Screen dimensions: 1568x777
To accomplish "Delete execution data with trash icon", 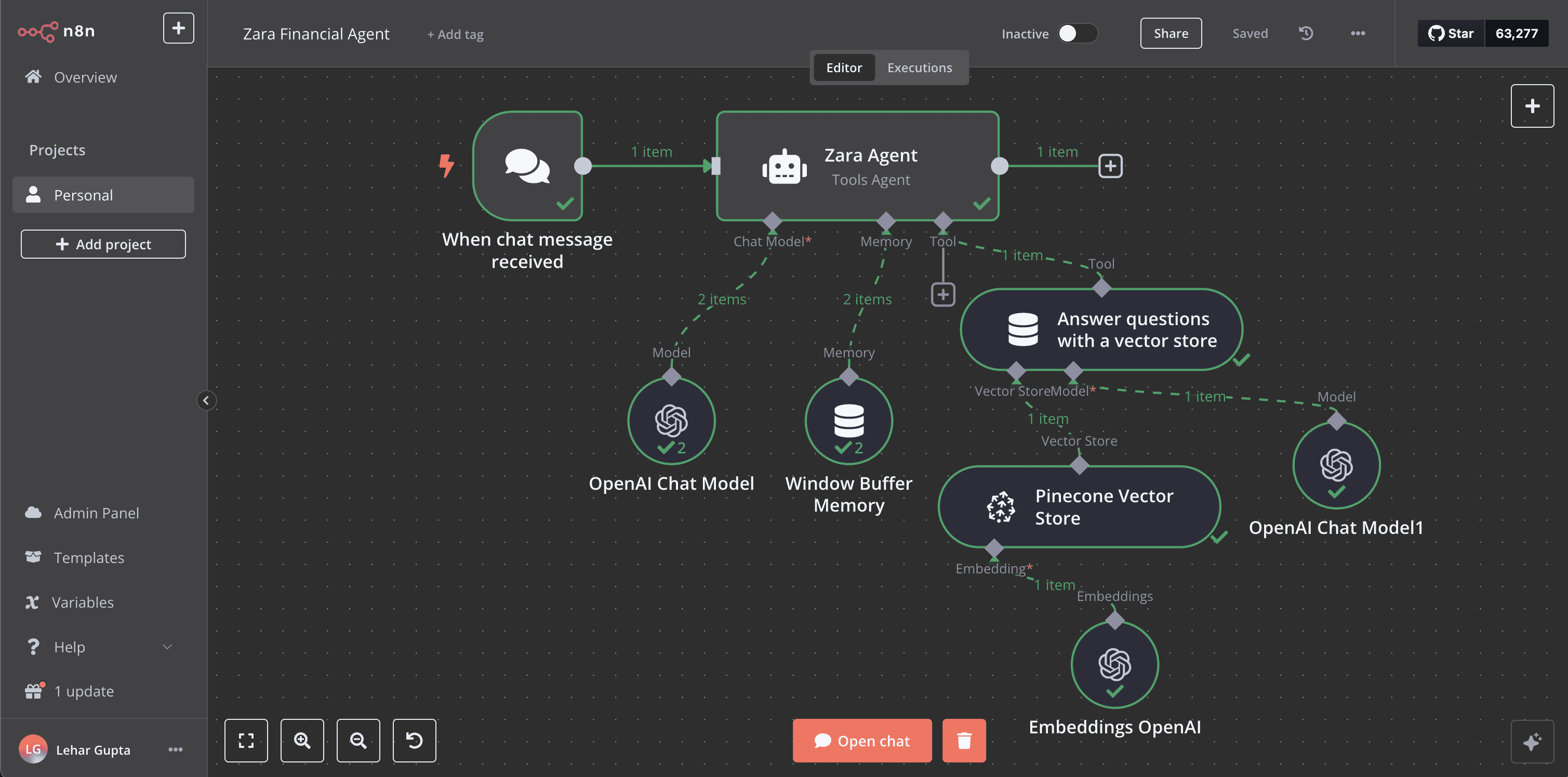I will point(964,741).
